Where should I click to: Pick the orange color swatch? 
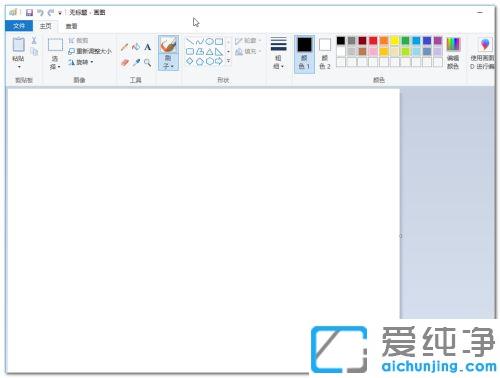[x=384, y=41]
